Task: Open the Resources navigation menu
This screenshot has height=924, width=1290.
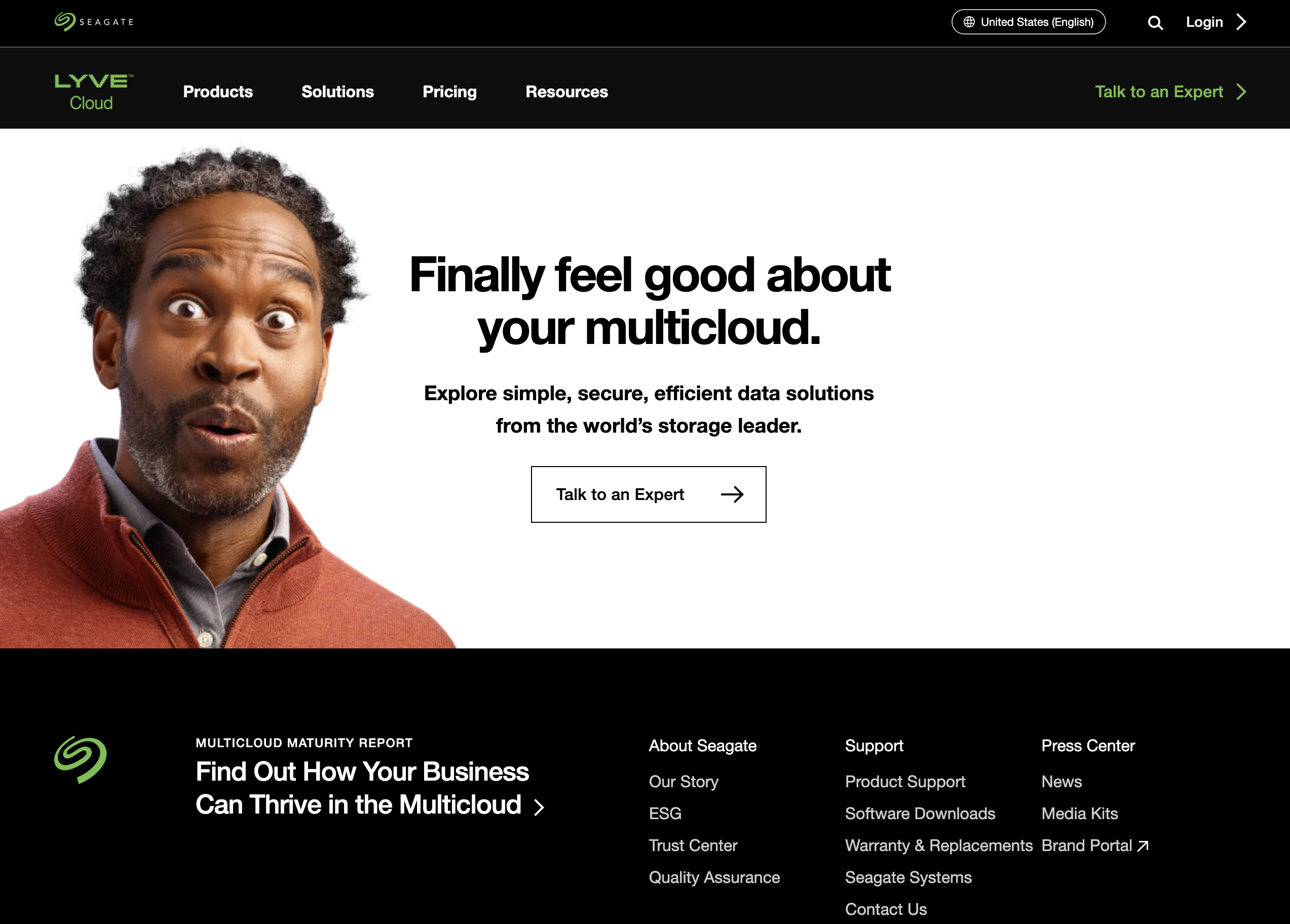Action: (566, 92)
